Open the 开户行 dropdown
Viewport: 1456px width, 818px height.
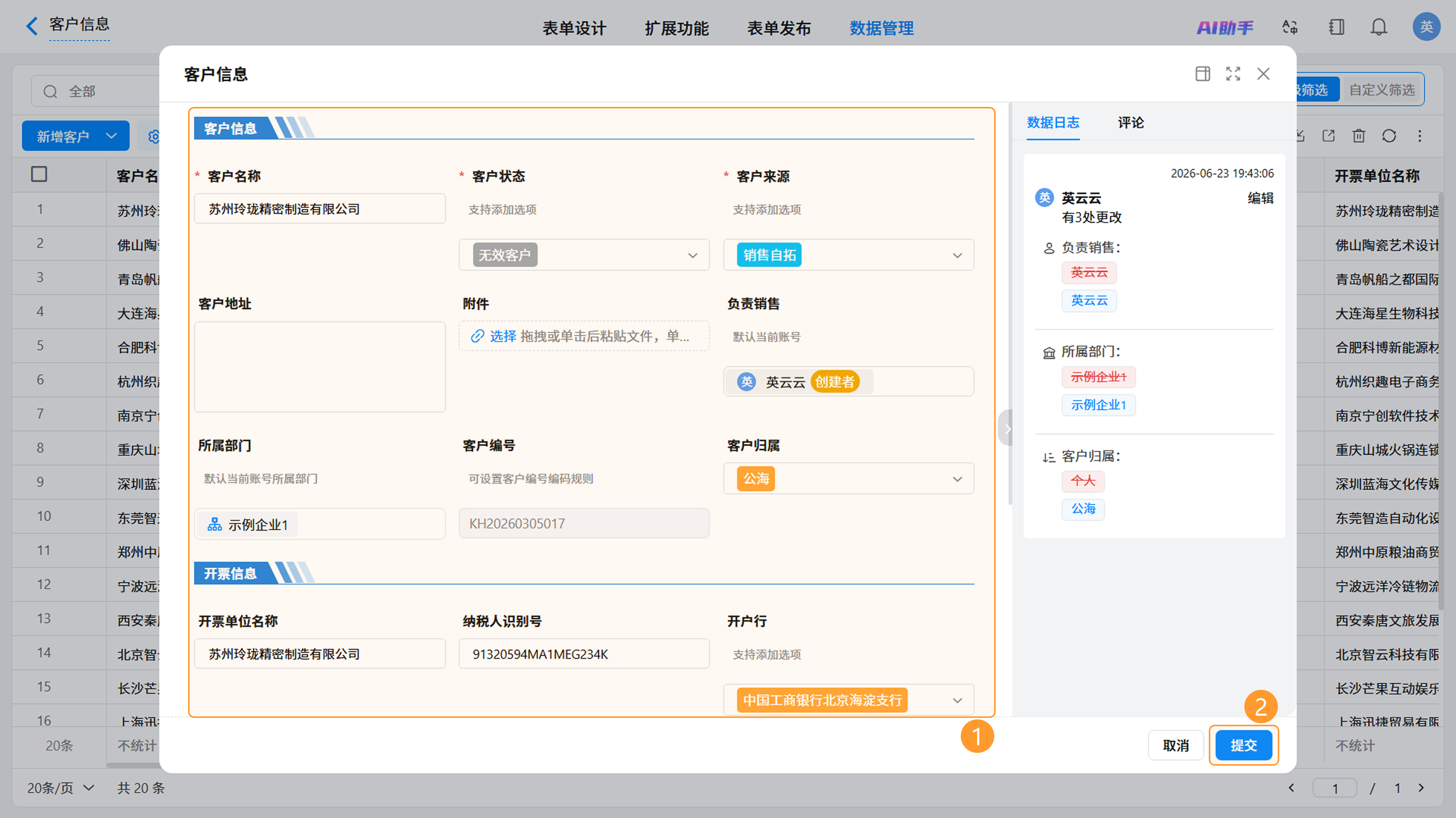pos(849,700)
